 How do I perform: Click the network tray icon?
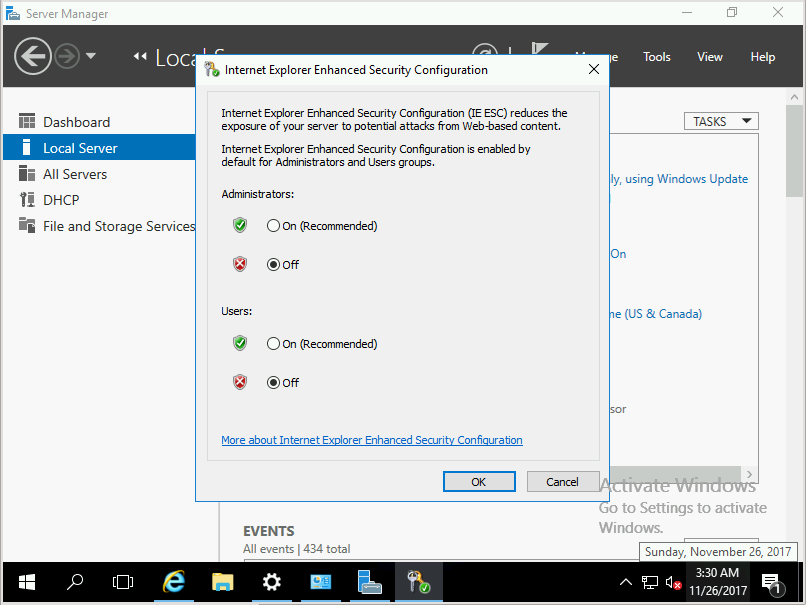[650, 583]
